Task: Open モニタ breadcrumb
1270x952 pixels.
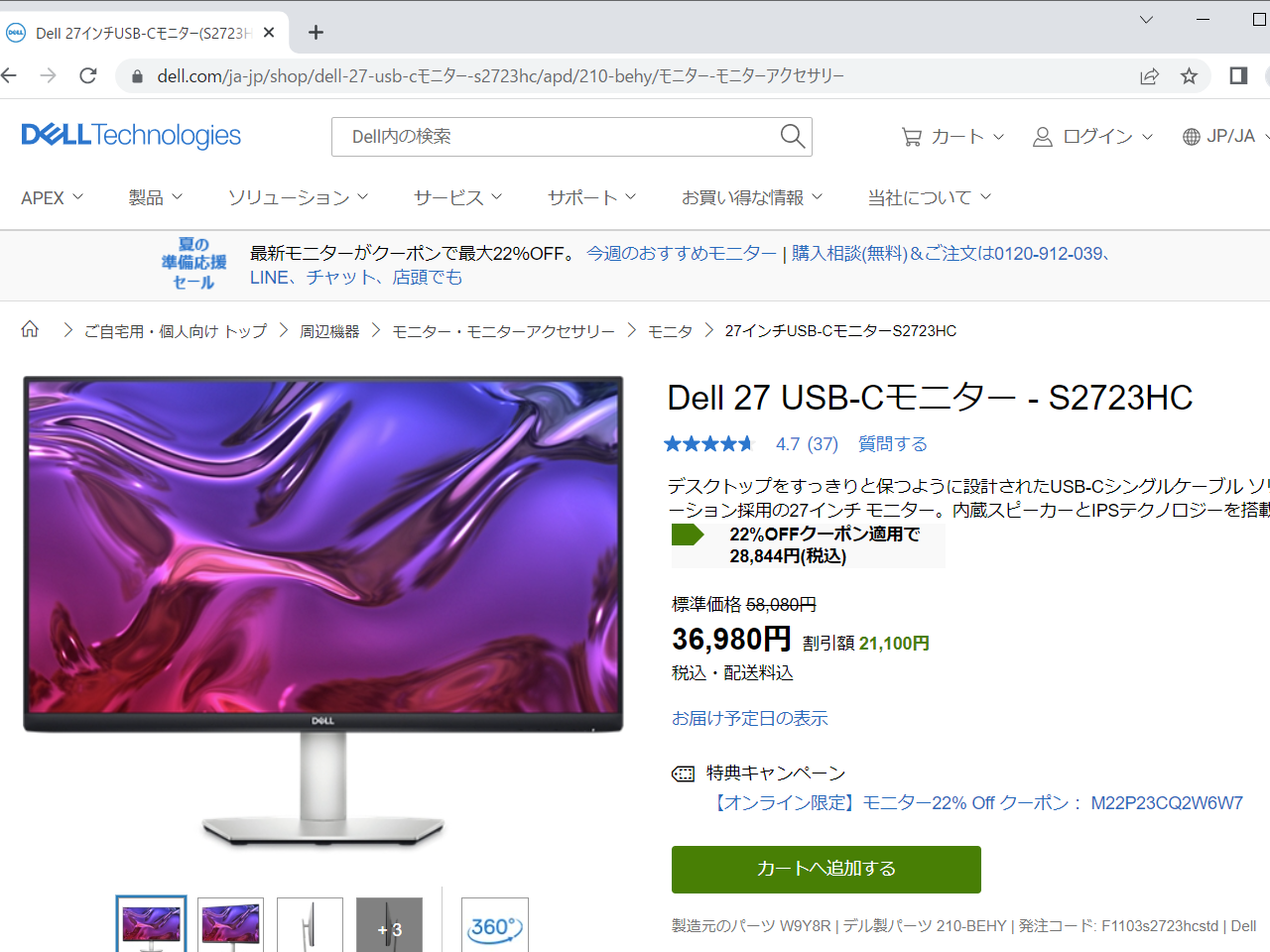Action: coord(670,331)
